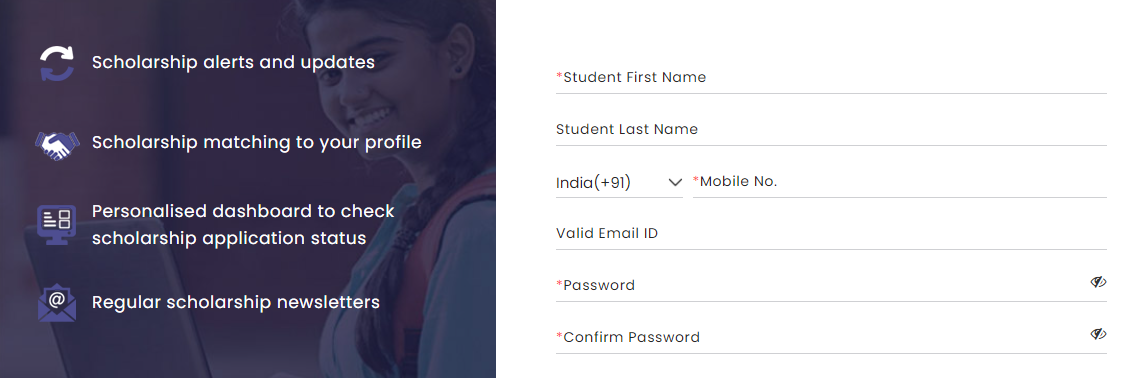The image size is (1147, 378).
Task: Click into the Password input field
Action: coord(819,285)
